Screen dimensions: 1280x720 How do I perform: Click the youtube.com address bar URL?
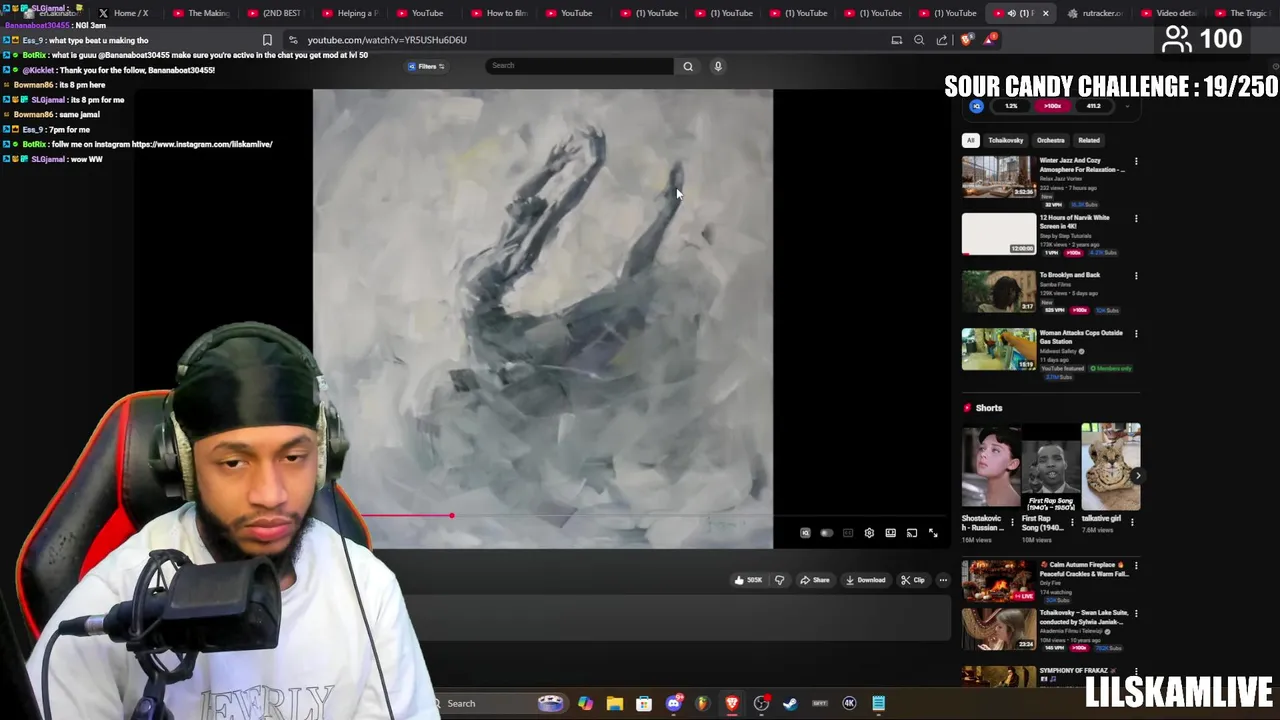[x=387, y=40]
